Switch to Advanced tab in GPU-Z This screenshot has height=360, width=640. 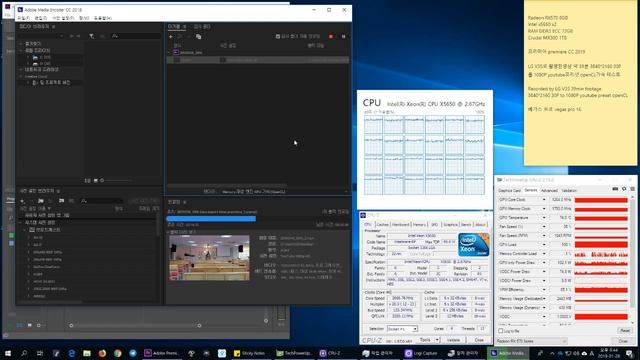[549, 191]
